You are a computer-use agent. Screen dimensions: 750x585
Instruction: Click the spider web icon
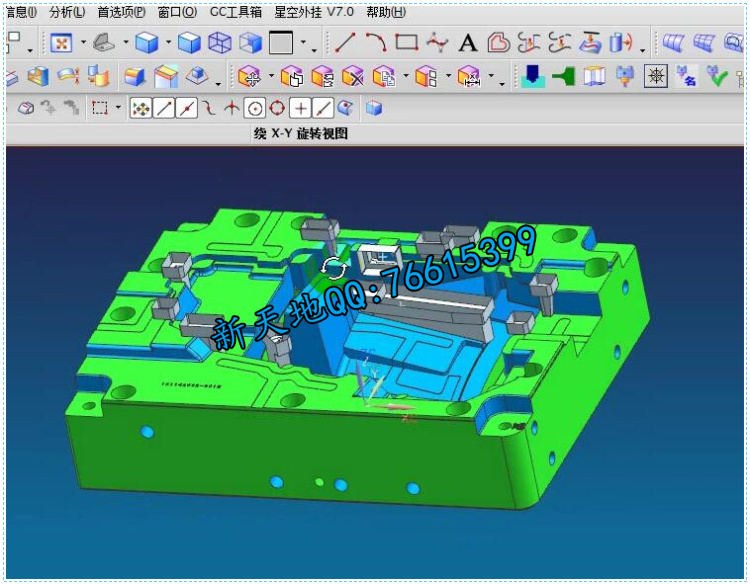(x=656, y=76)
